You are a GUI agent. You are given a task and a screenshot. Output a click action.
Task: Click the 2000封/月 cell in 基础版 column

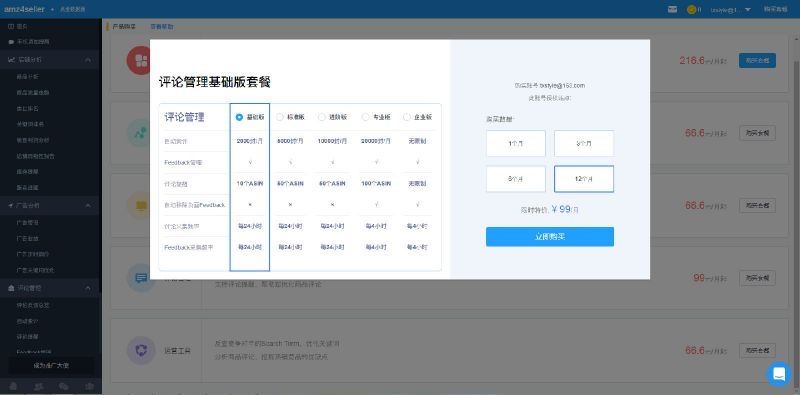(x=249, y=141)
